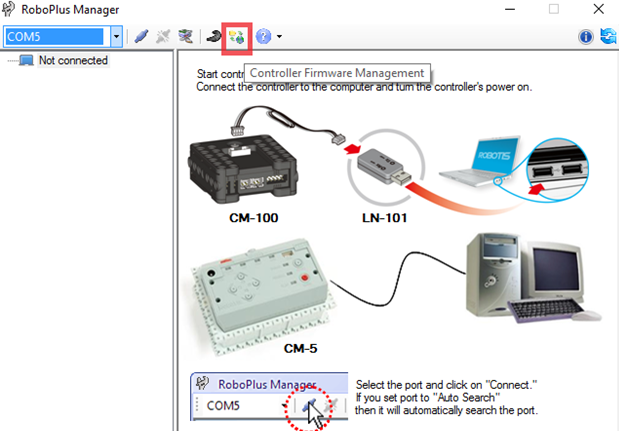
Task: Select the Not connected tree item
Action: point(73,60)
